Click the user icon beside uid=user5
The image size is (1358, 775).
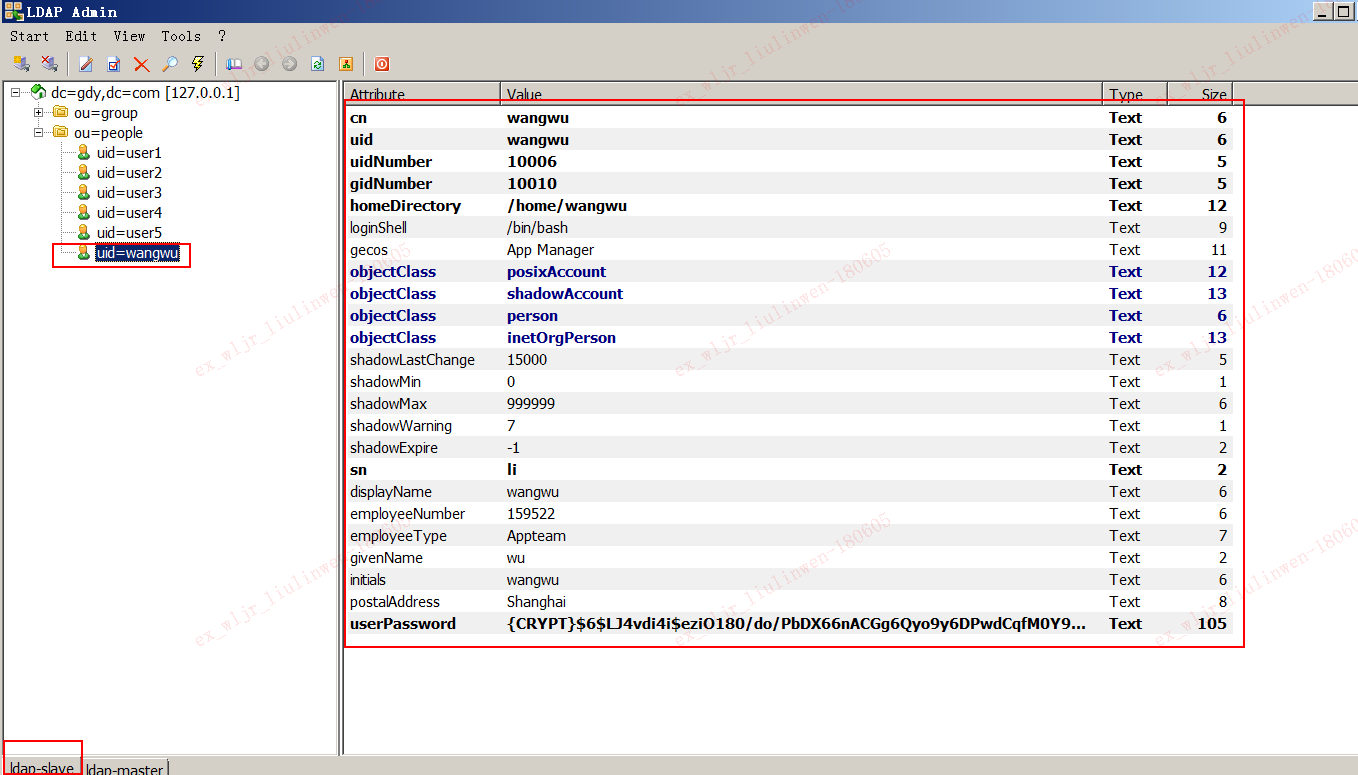point(84,233)
